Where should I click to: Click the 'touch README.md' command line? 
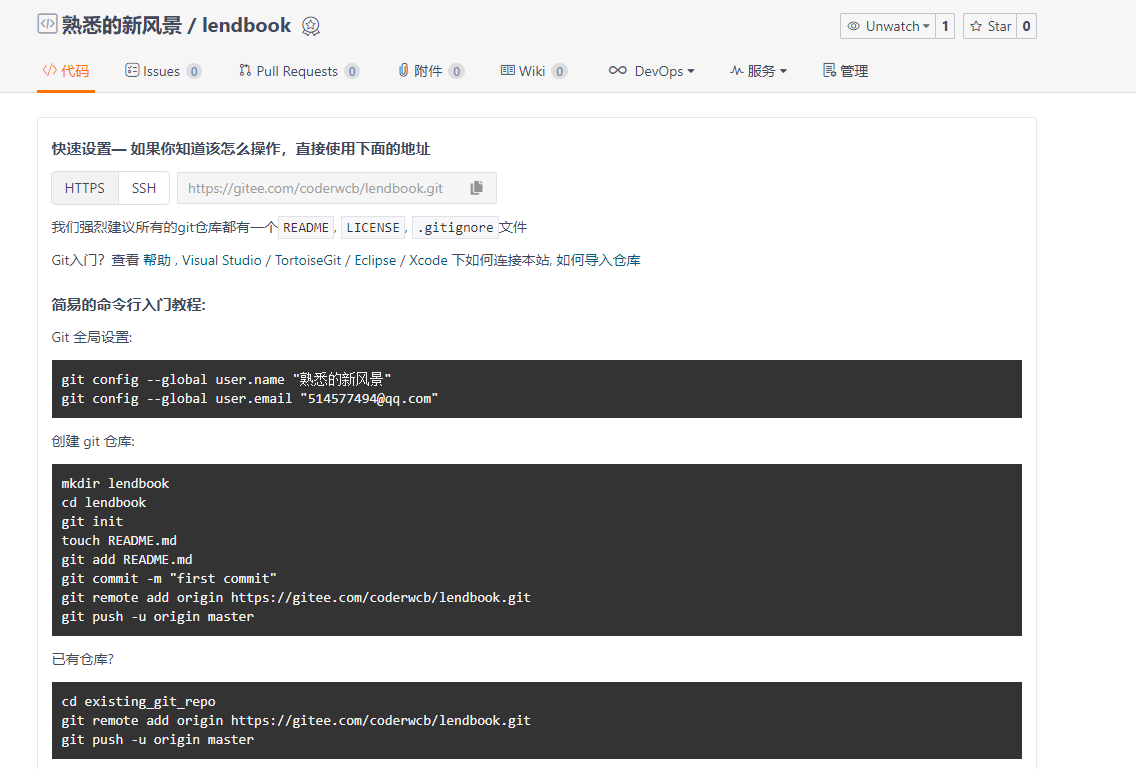[x=119, y=541]
